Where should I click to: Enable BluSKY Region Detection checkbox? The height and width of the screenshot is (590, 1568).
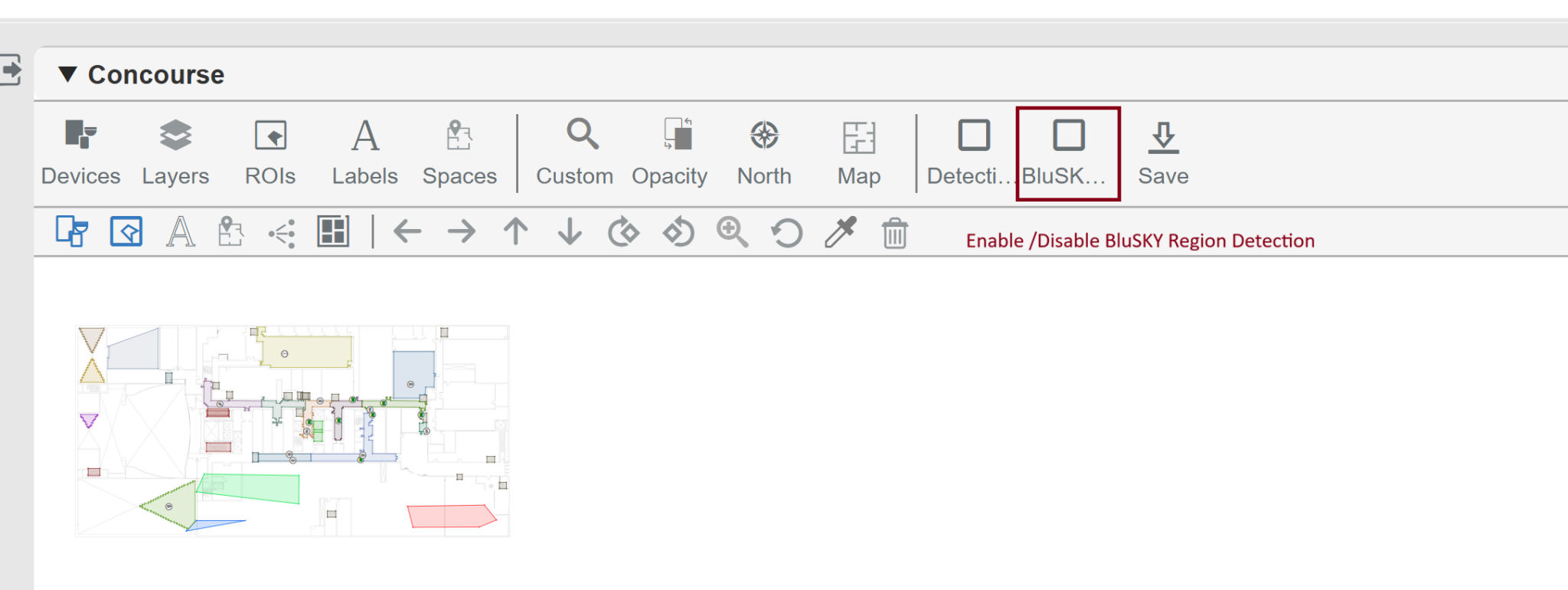click(x=1069, y=136)
